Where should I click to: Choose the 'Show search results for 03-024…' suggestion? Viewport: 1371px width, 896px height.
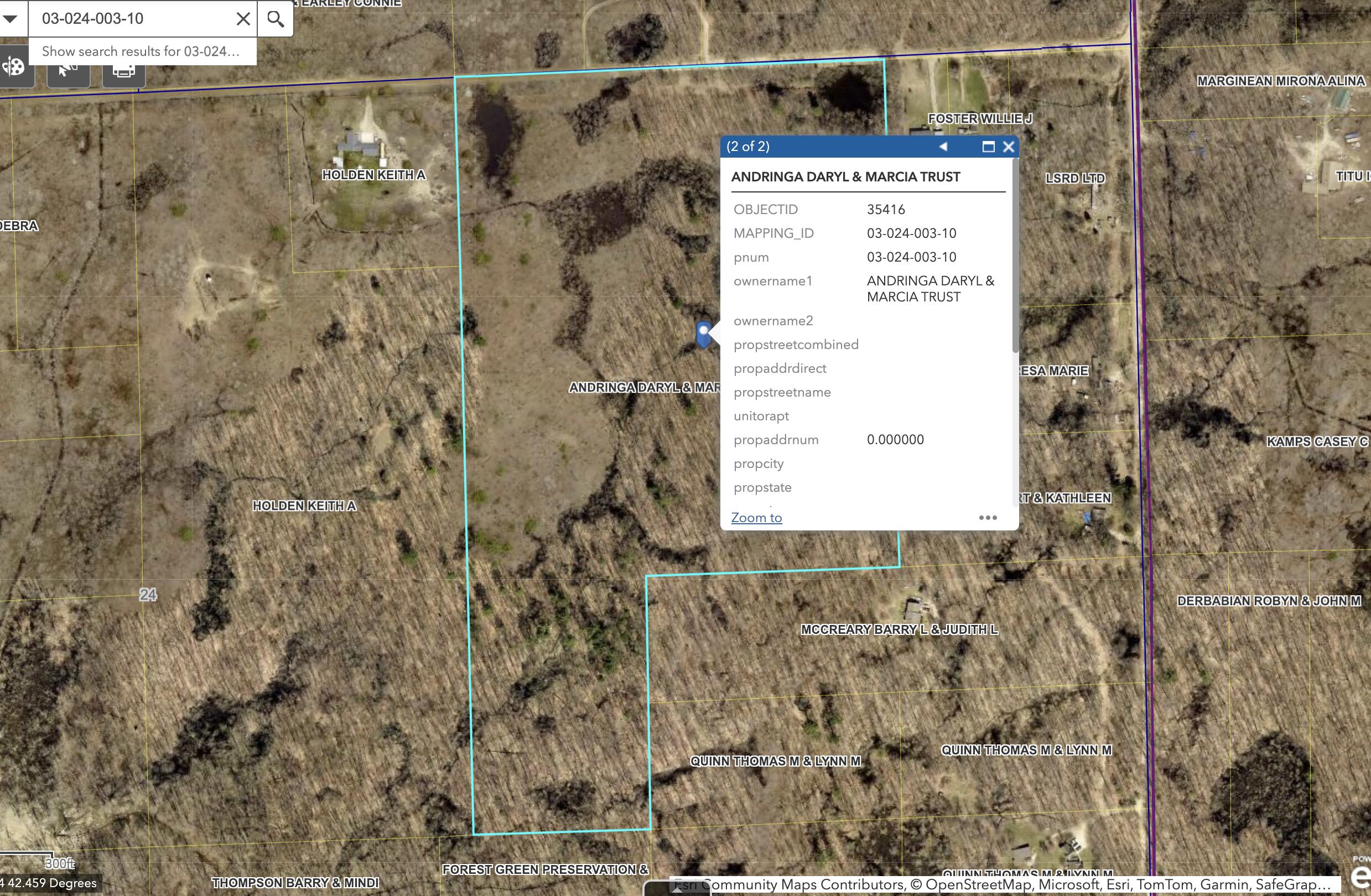[142, 51]
